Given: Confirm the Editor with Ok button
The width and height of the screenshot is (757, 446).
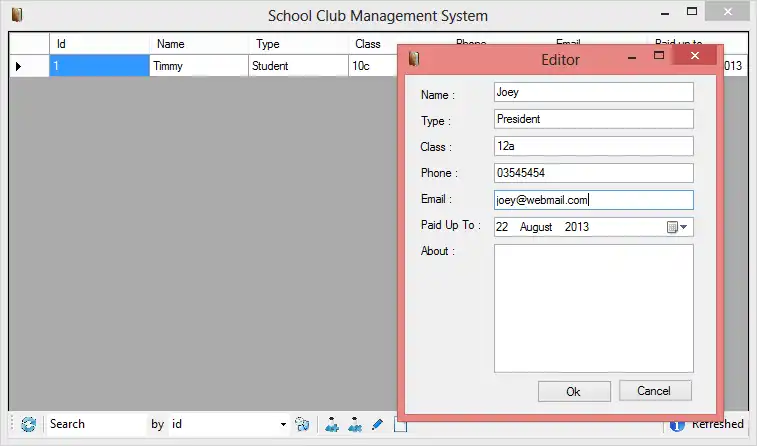Looking at the screenshot, I should 574,391.
